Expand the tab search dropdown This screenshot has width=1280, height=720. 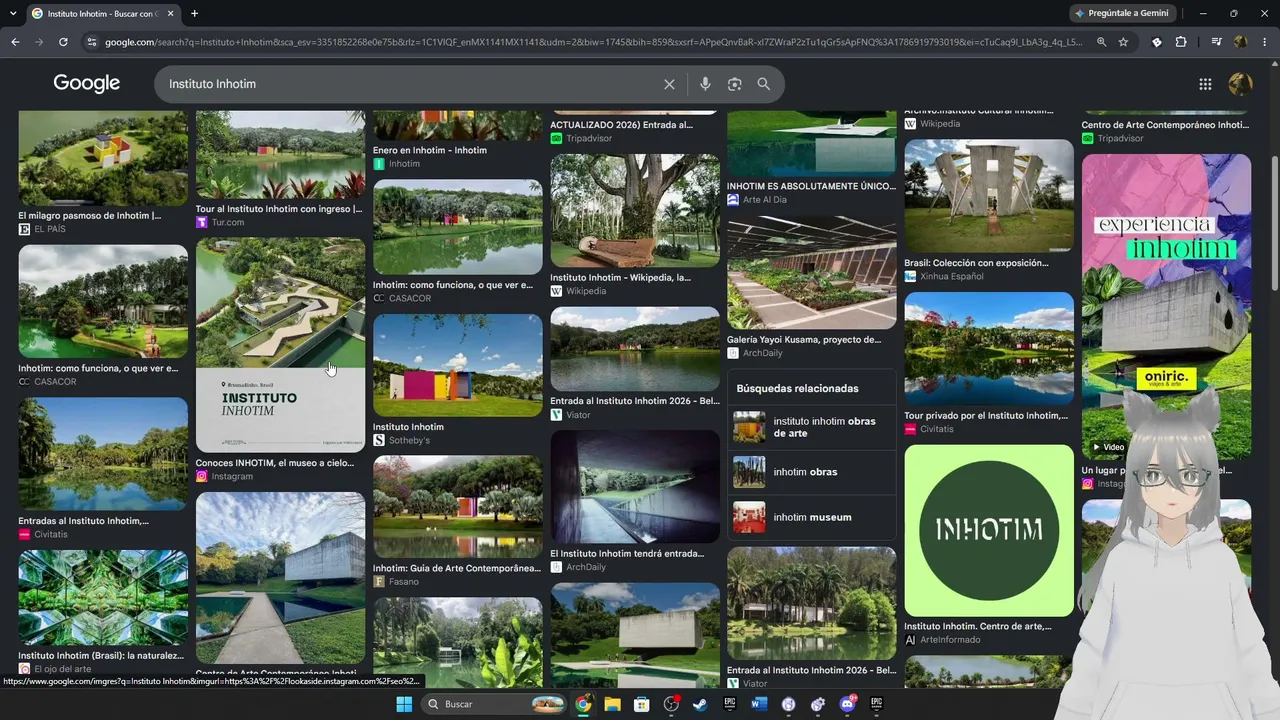click(12, 13)
